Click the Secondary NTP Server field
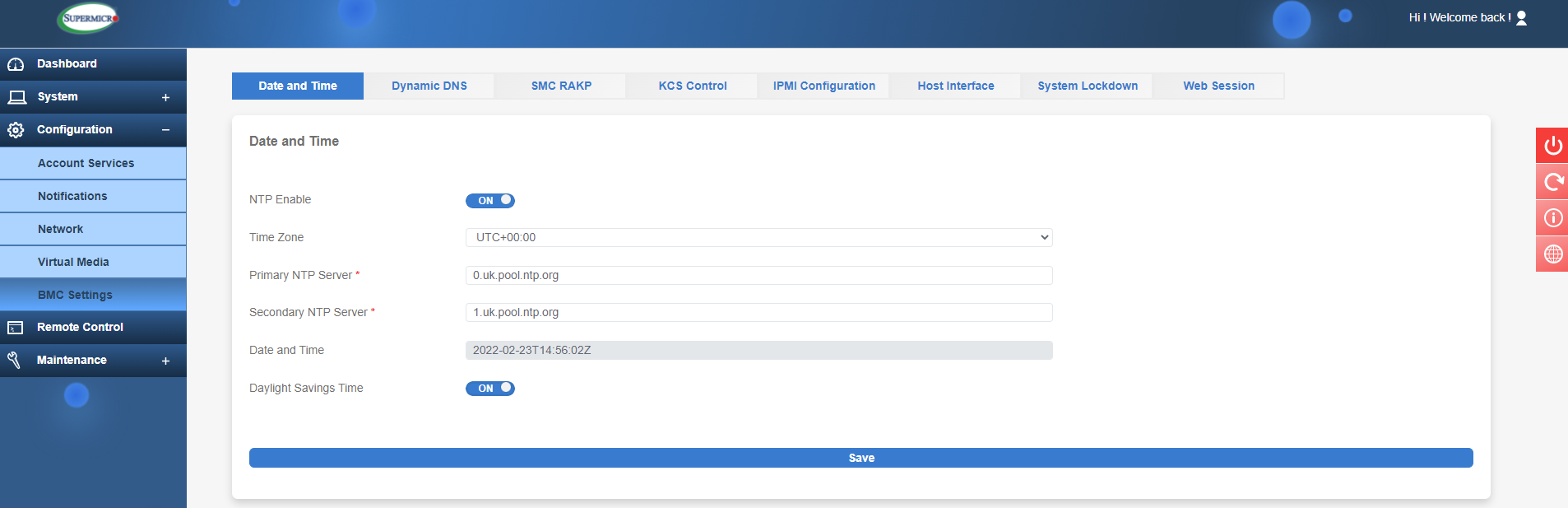The height and width of the screenshot is (508, 1568). (x=758, y=312)
